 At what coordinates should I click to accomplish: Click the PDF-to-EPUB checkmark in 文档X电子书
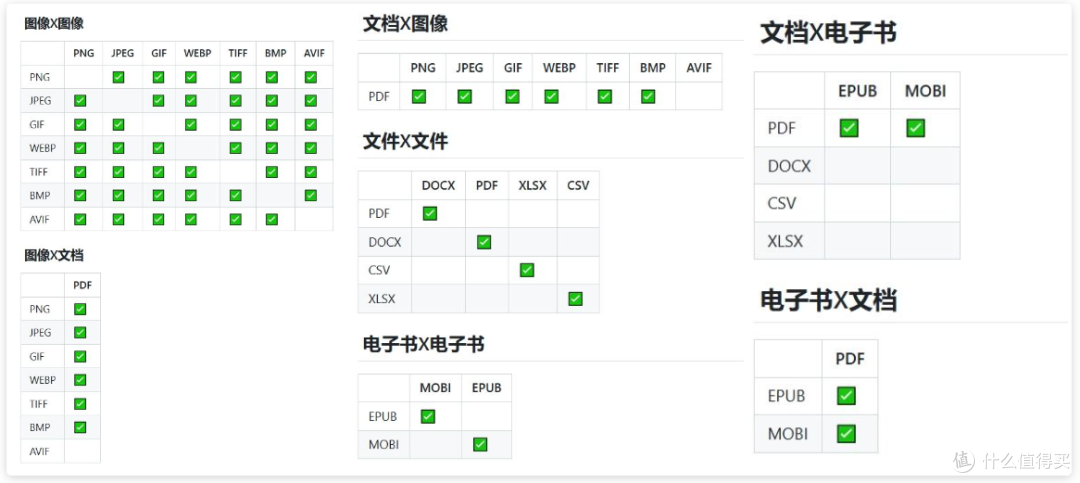click(x=849, y=128)
